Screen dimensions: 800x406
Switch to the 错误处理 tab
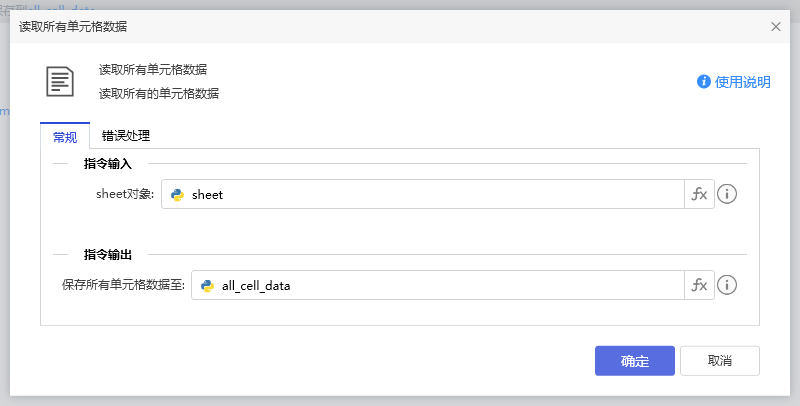(x=126, y=136)
